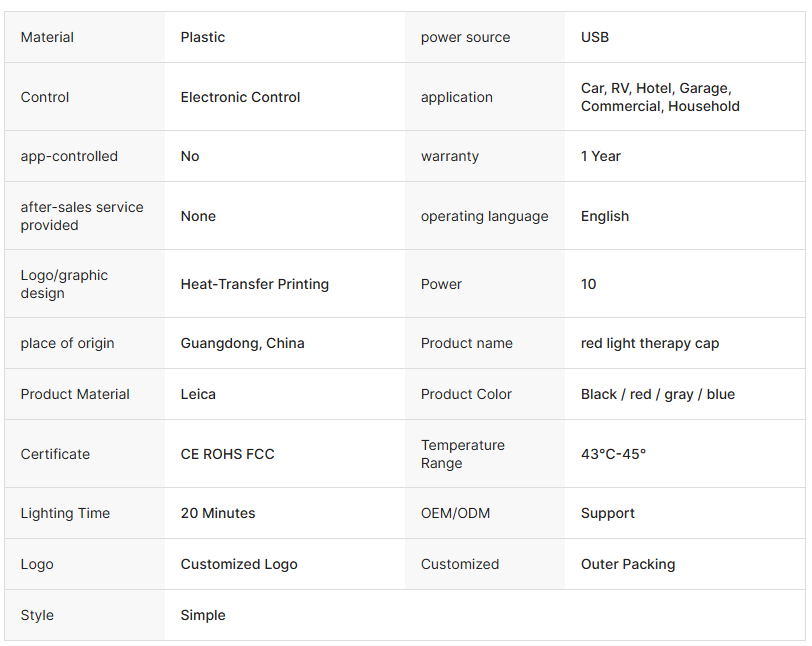Select the "Customized Logo" value
The image size is (812, 646).
[239, 564]
